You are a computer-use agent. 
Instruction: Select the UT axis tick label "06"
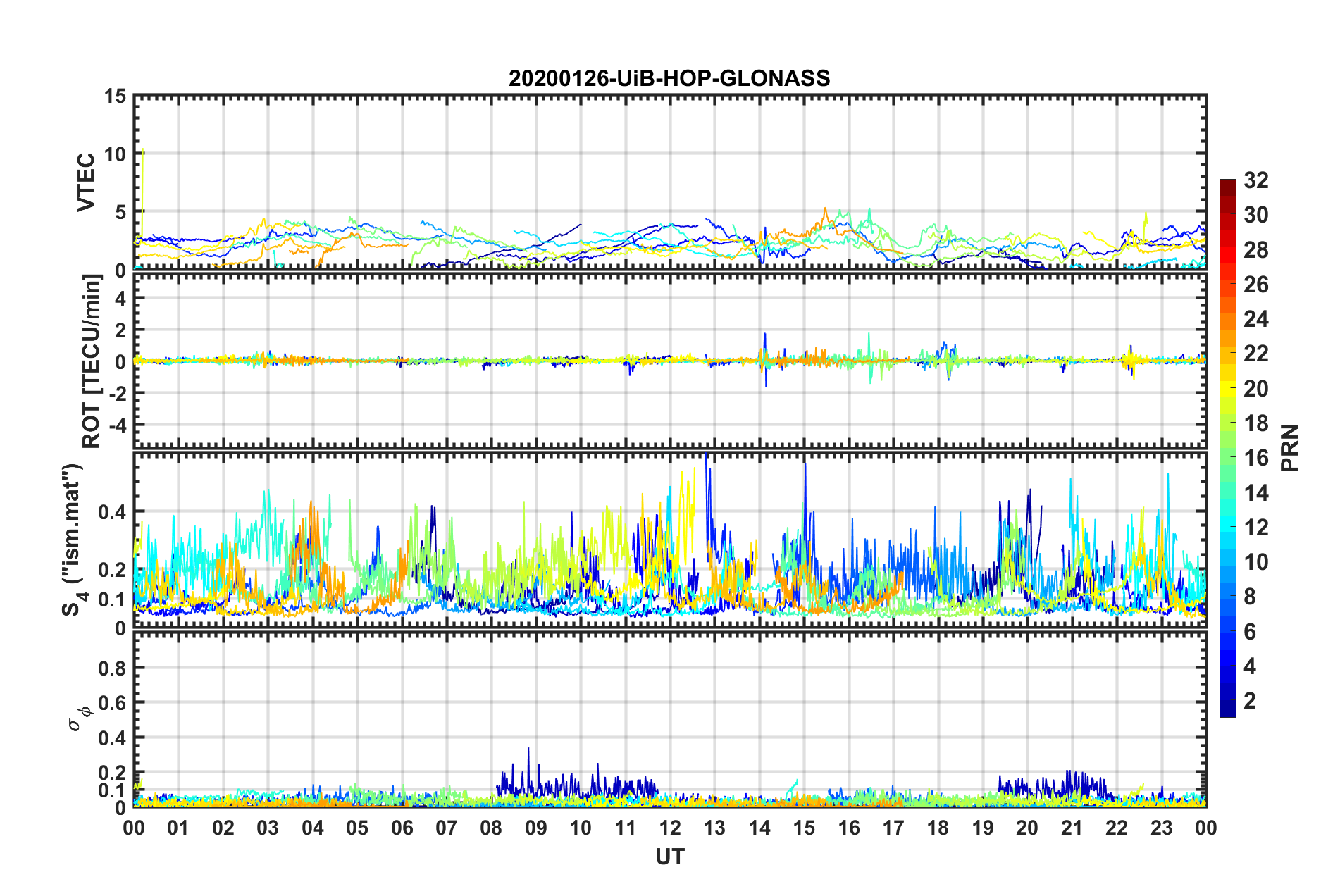pyautogui.click(x=402, y=828)
